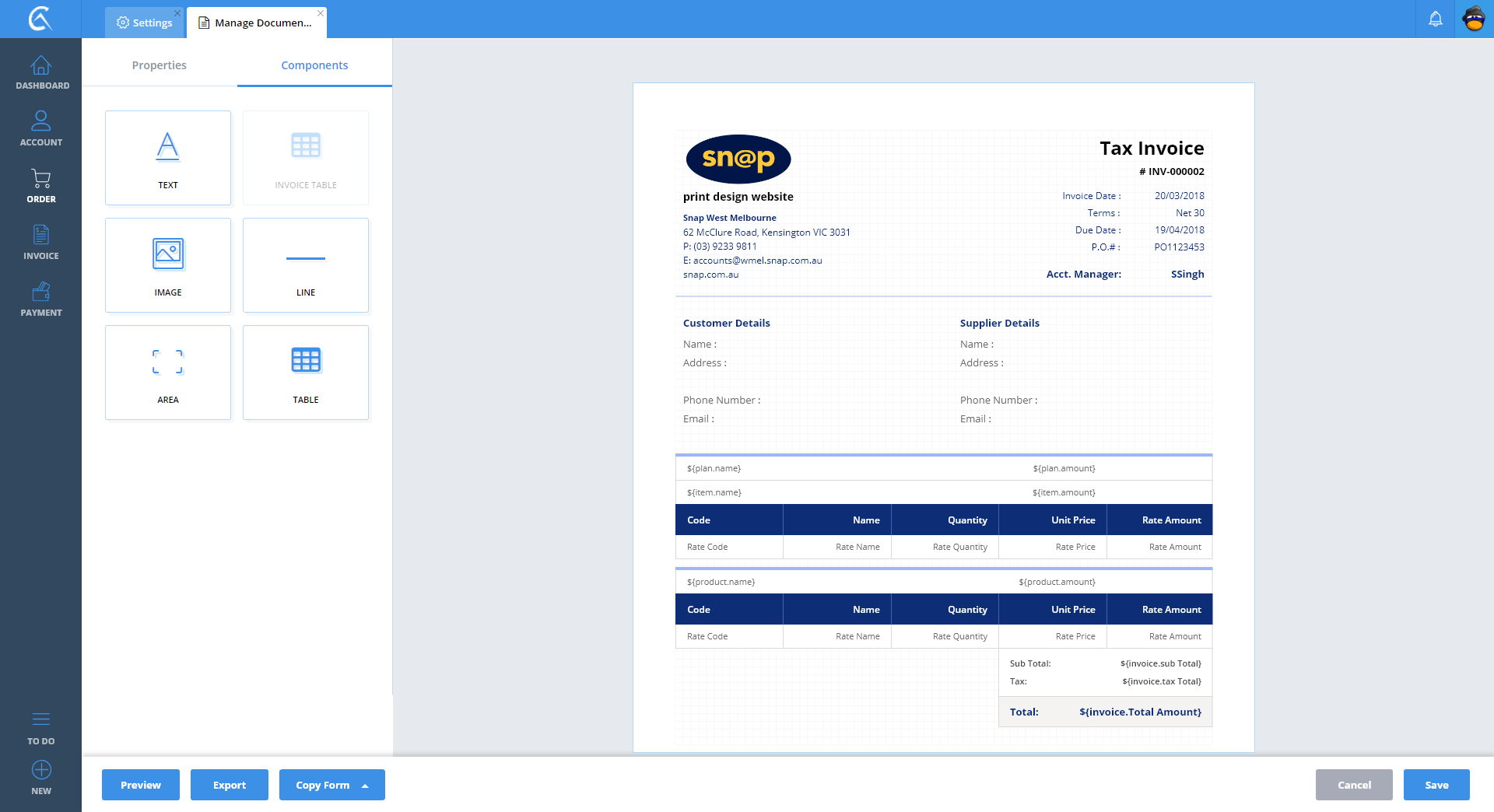
Task: Pick the Area component
Action: click(168, 373)
